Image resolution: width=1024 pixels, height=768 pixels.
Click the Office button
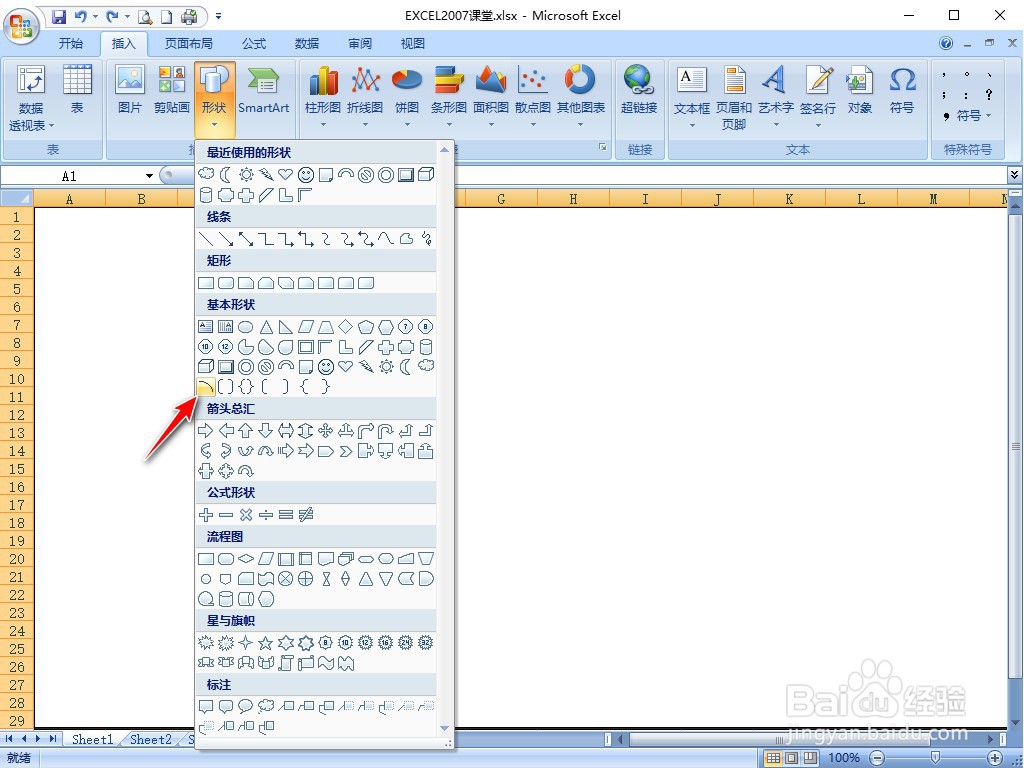(x=21, y=27)
